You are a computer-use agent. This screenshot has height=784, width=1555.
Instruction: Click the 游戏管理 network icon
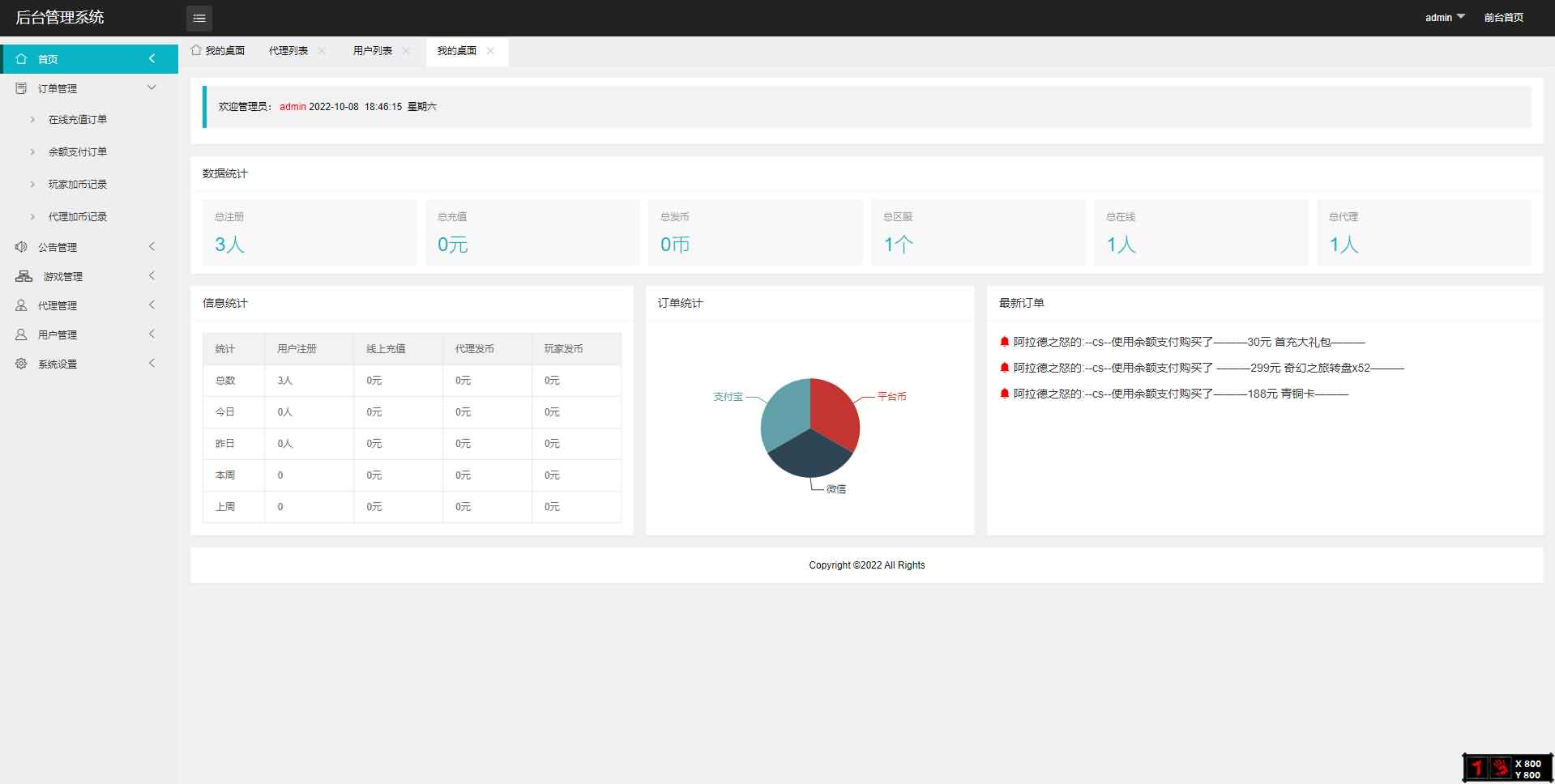(x=24, y=276)
